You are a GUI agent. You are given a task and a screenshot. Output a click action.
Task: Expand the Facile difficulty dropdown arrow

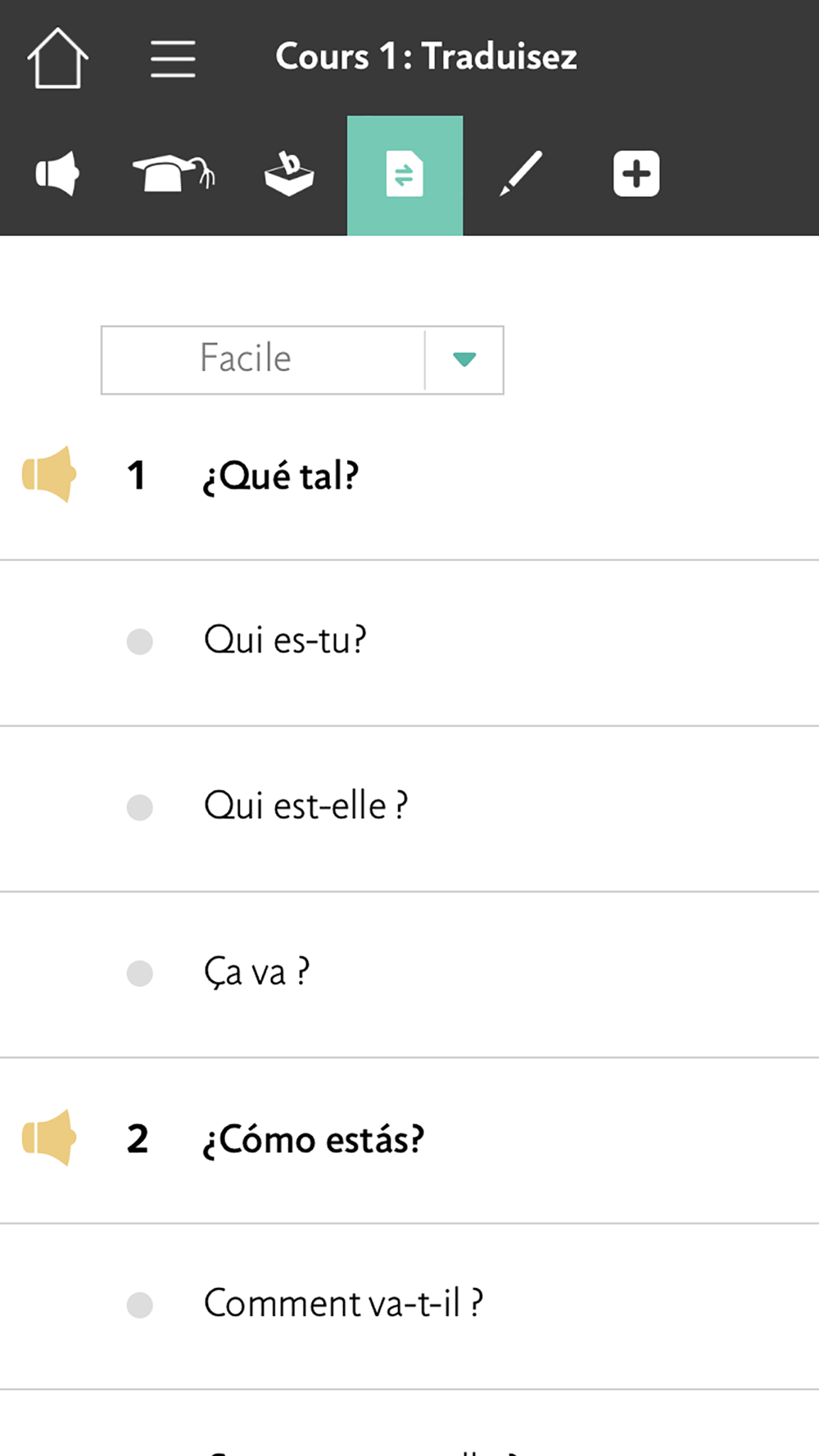pyautogui.click(x=464, y=359)
